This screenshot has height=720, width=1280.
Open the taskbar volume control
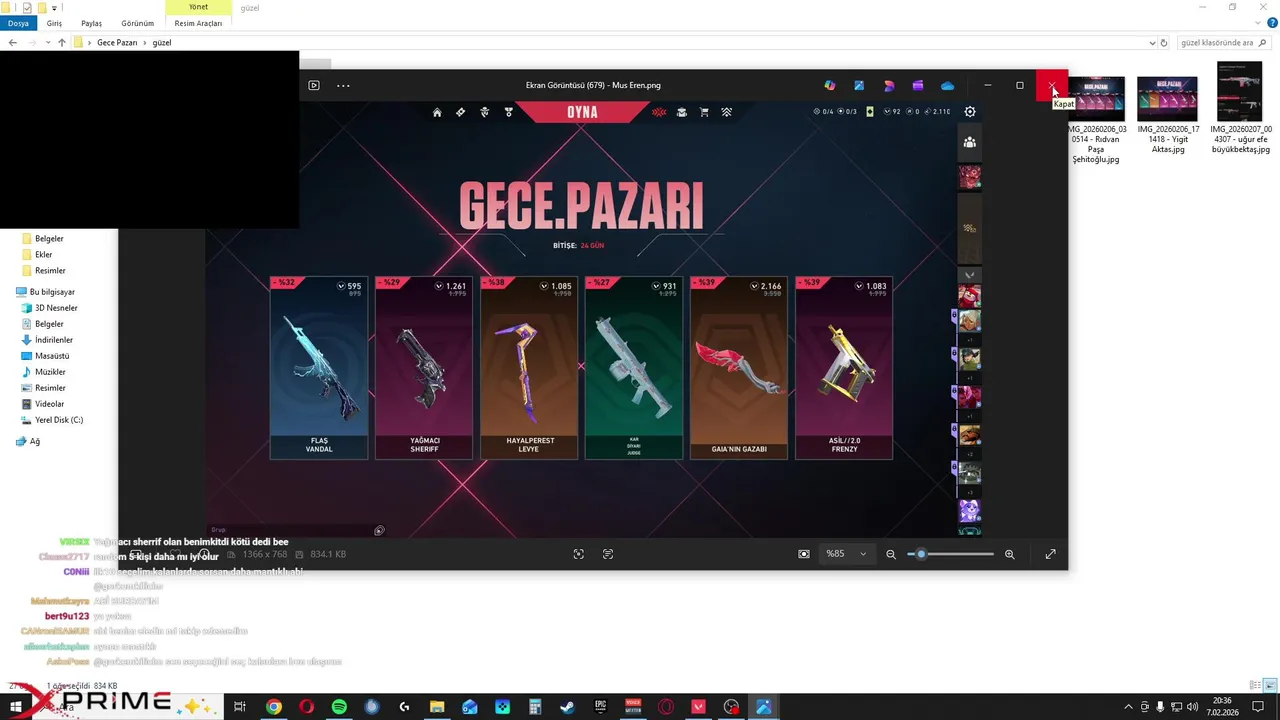tap(1192, 707)
